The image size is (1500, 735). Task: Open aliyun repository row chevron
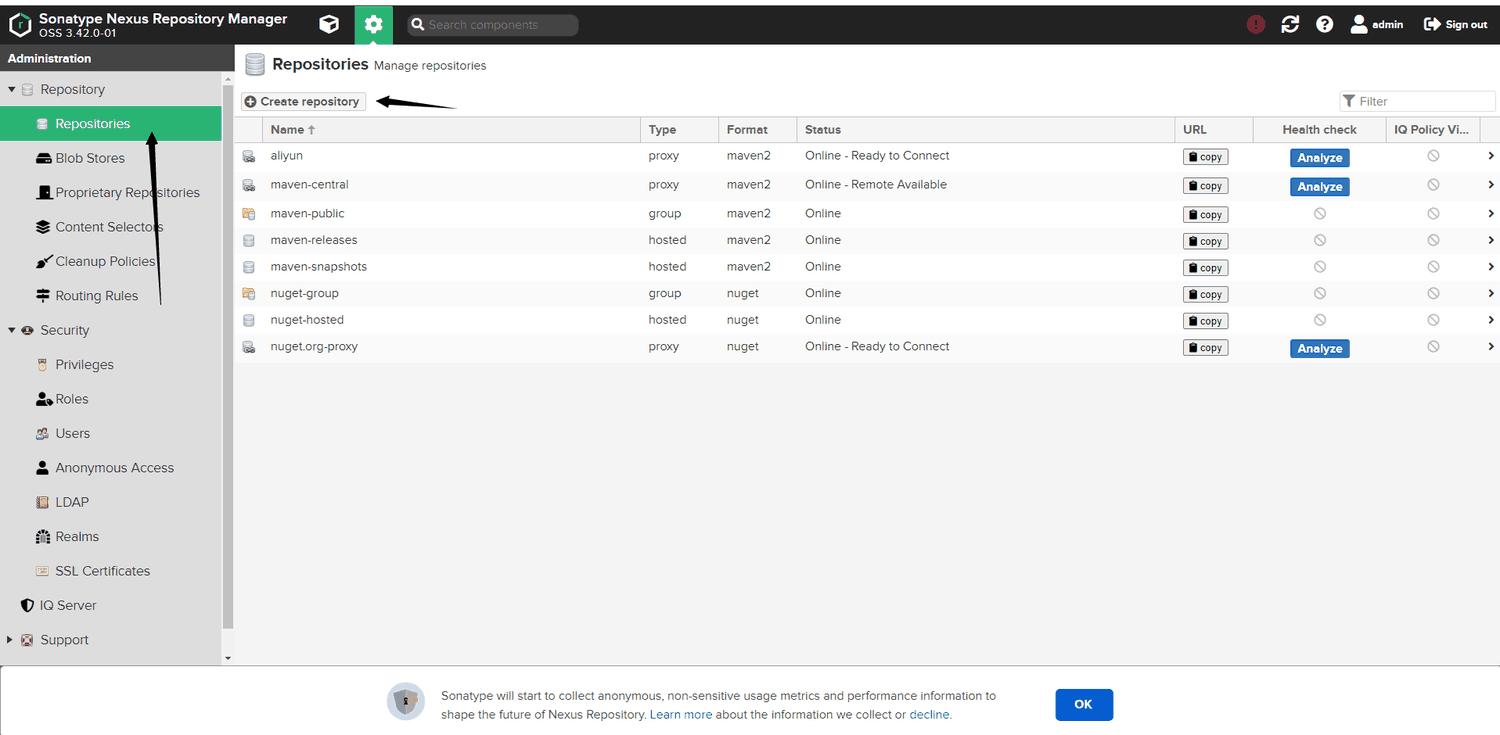pyautogui.click(x=1490, y=156)
